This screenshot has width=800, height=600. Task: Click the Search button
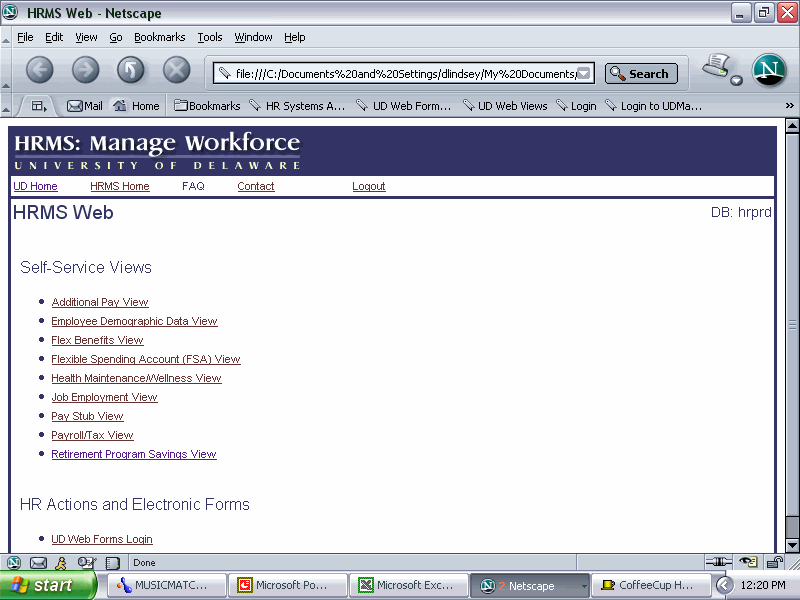point(641,73)
